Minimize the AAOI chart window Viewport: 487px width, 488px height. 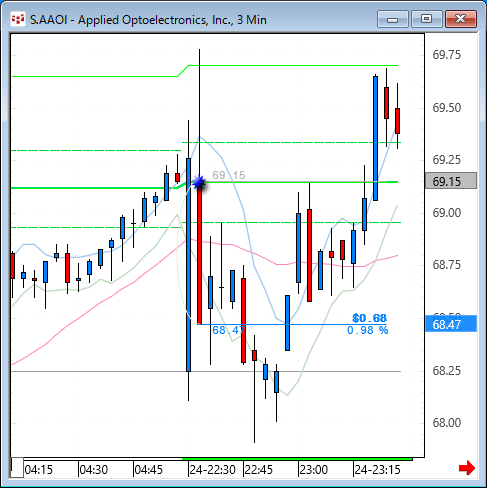[x=393, y=19]
